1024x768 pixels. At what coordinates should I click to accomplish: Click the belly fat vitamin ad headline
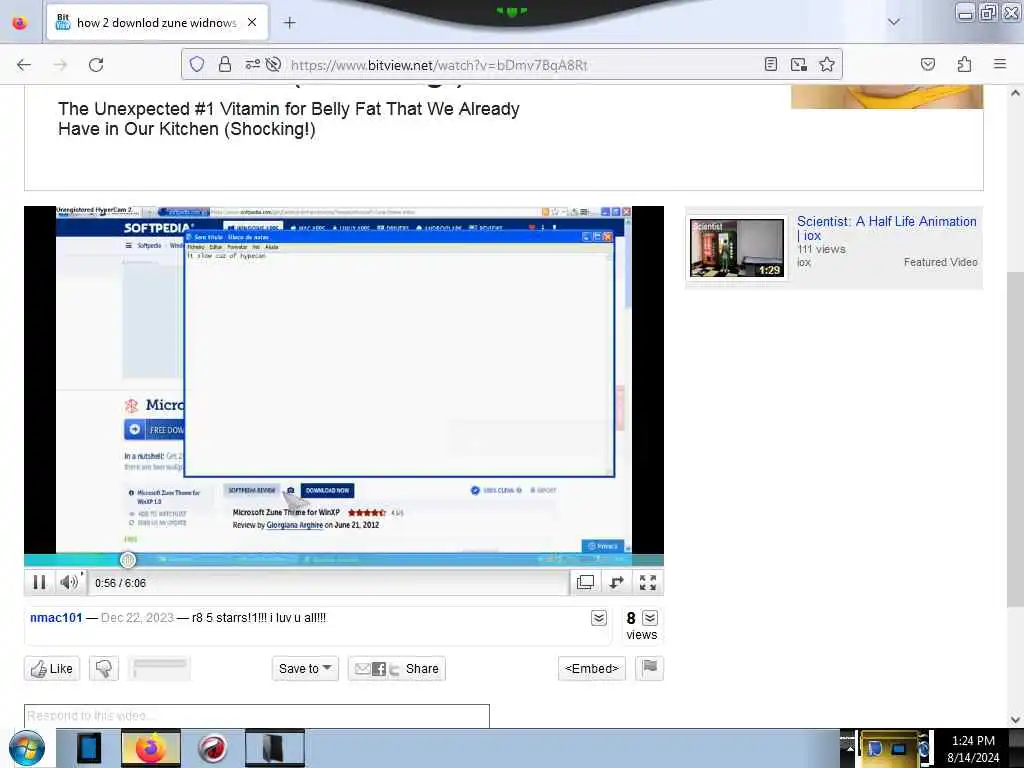click(288, 119)
